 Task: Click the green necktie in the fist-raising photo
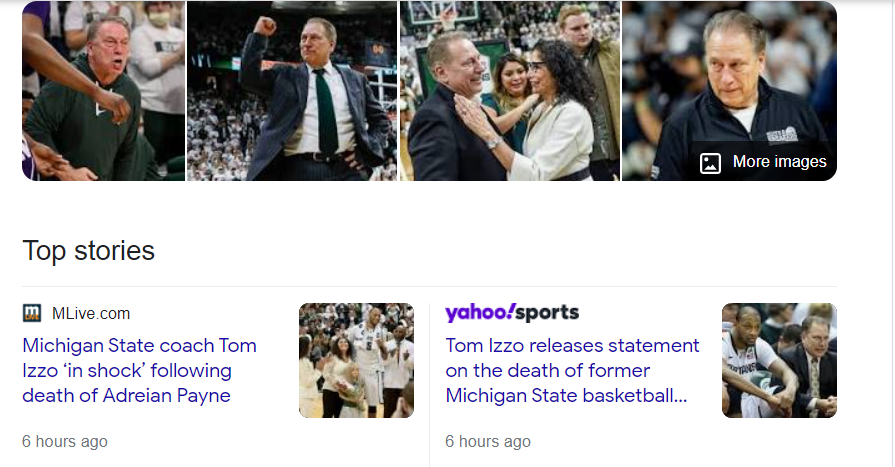(323, 110)
